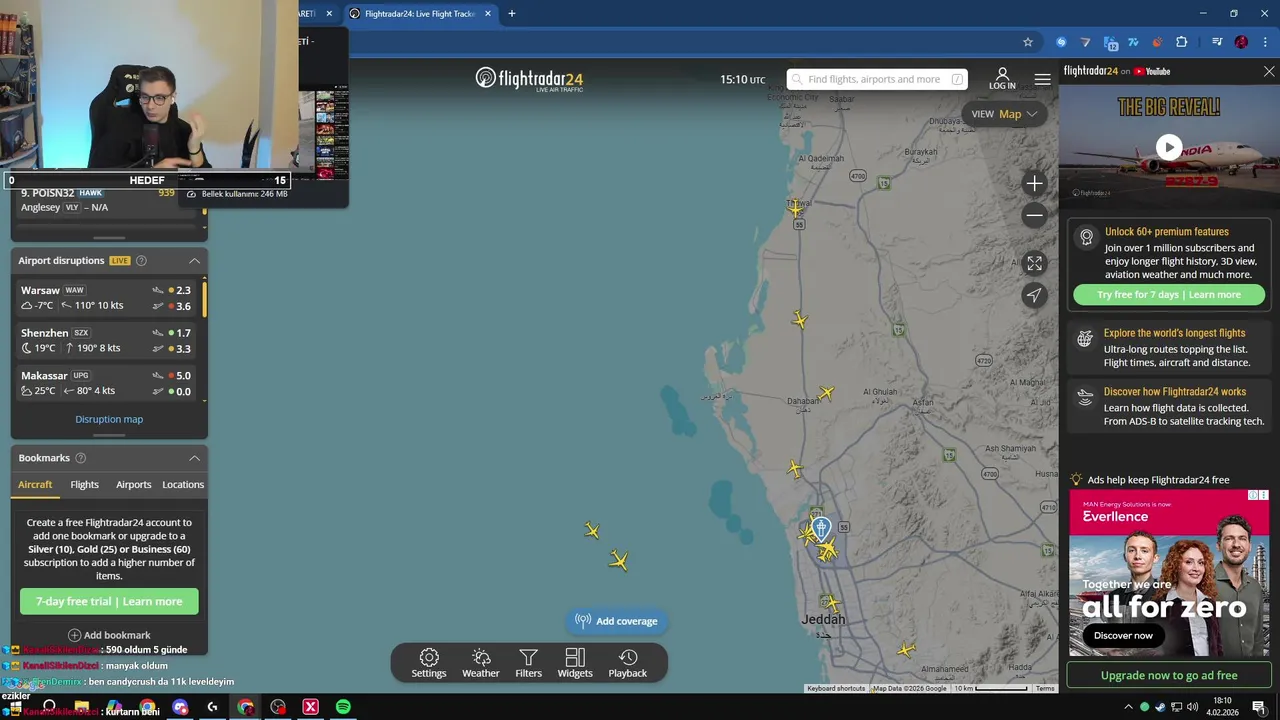The width and height of the screenshot is (1280, 720).
Task: Select the Aircraft bookmarks tab
Action: pyautogui.click(x=35, y=485)
